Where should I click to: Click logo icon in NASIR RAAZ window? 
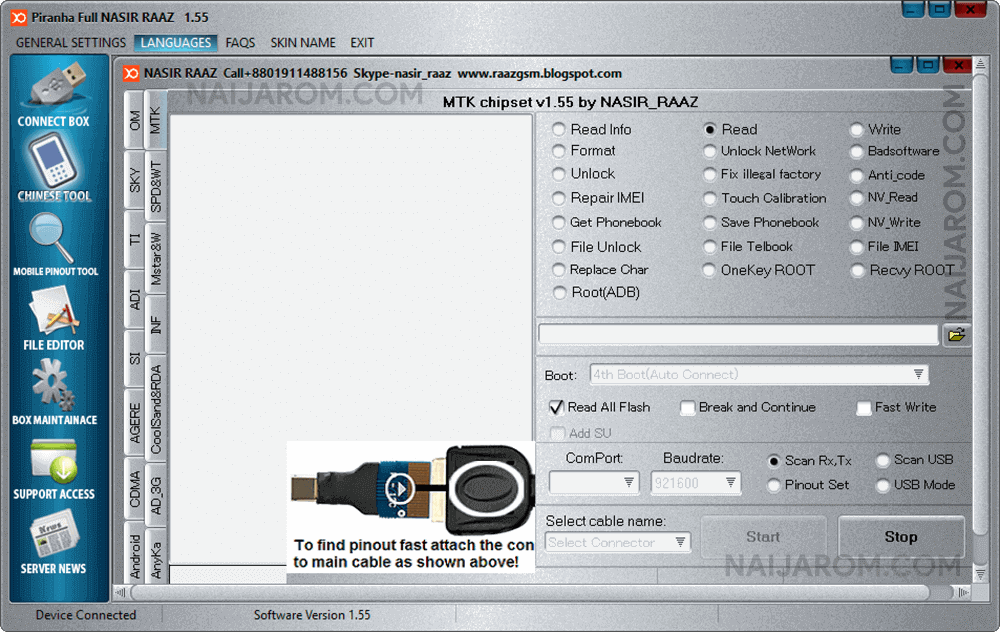coord(131,73)
